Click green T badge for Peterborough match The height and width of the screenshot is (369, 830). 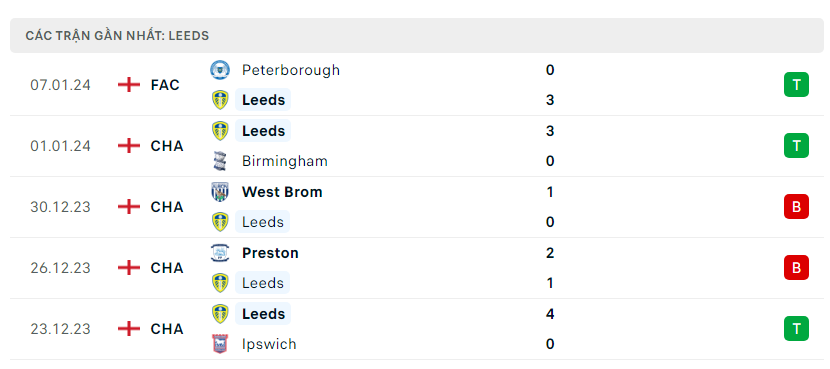click(x=796, y=85)
